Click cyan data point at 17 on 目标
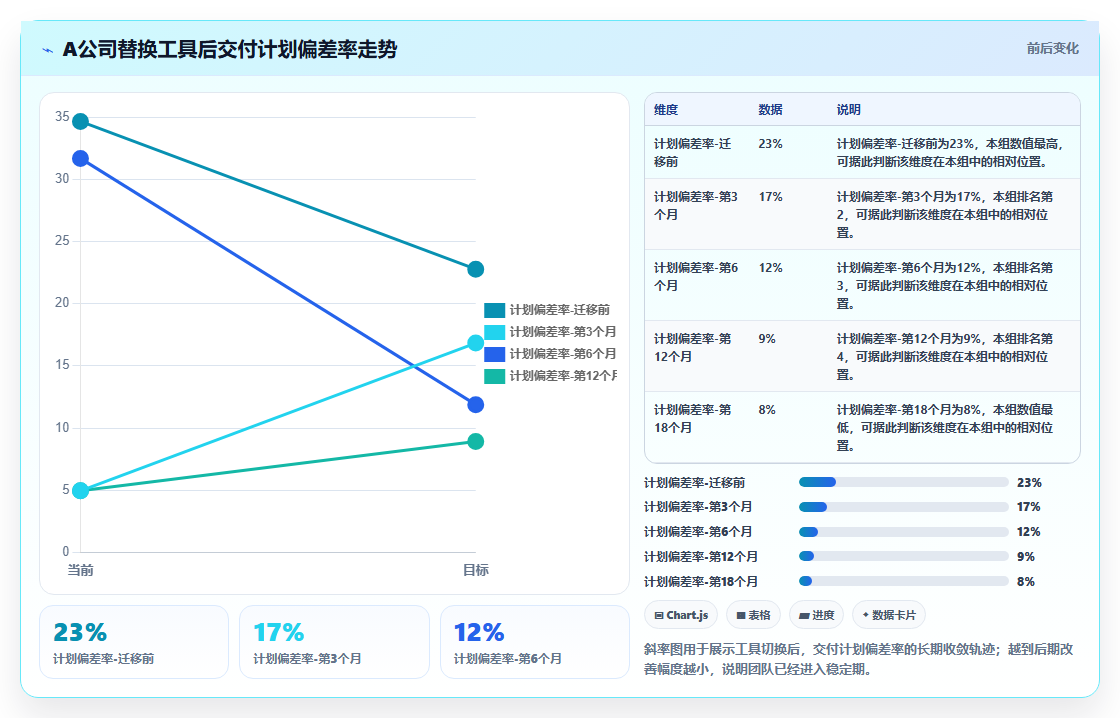The width and height of the screenshot is (1120, 718). (x=476, y=343)
